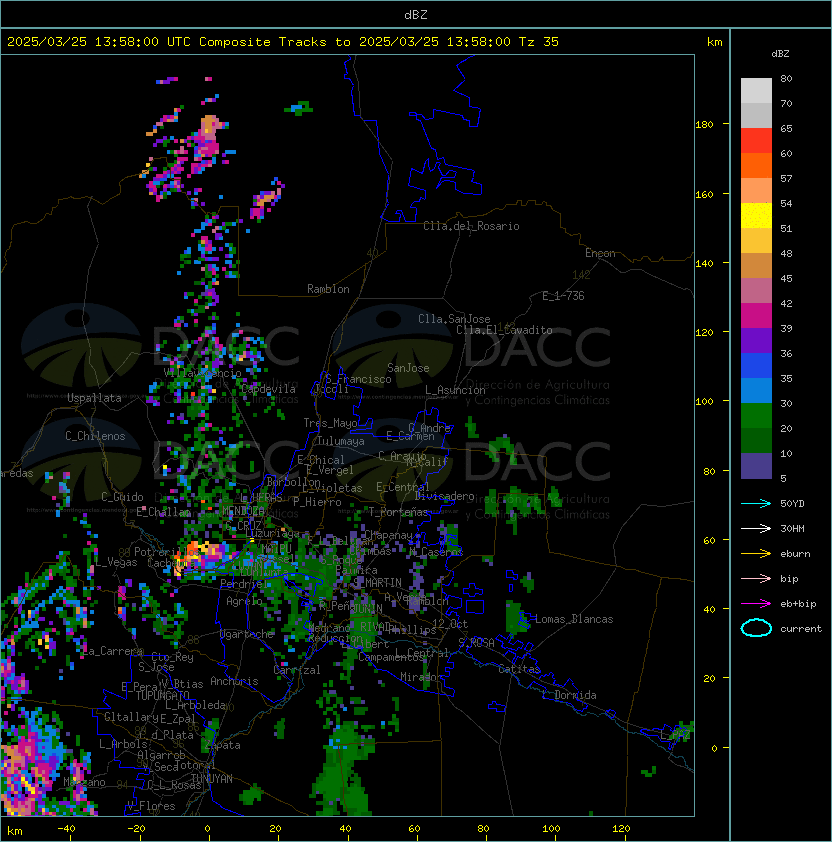Click the dBZ title at top center
Image resolution: width=832 pixels, height=842 pixels.
coord(416,14)
